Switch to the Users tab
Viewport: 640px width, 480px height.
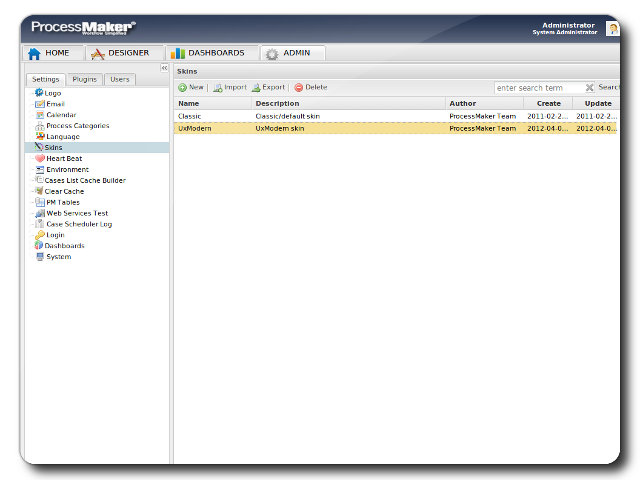(x=120, y=79)
